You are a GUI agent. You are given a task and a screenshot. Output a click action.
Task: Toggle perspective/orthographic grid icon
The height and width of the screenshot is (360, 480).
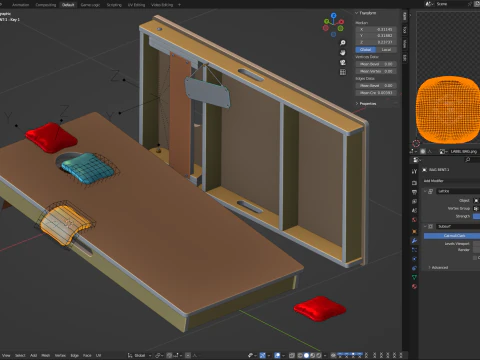[342, 72]
